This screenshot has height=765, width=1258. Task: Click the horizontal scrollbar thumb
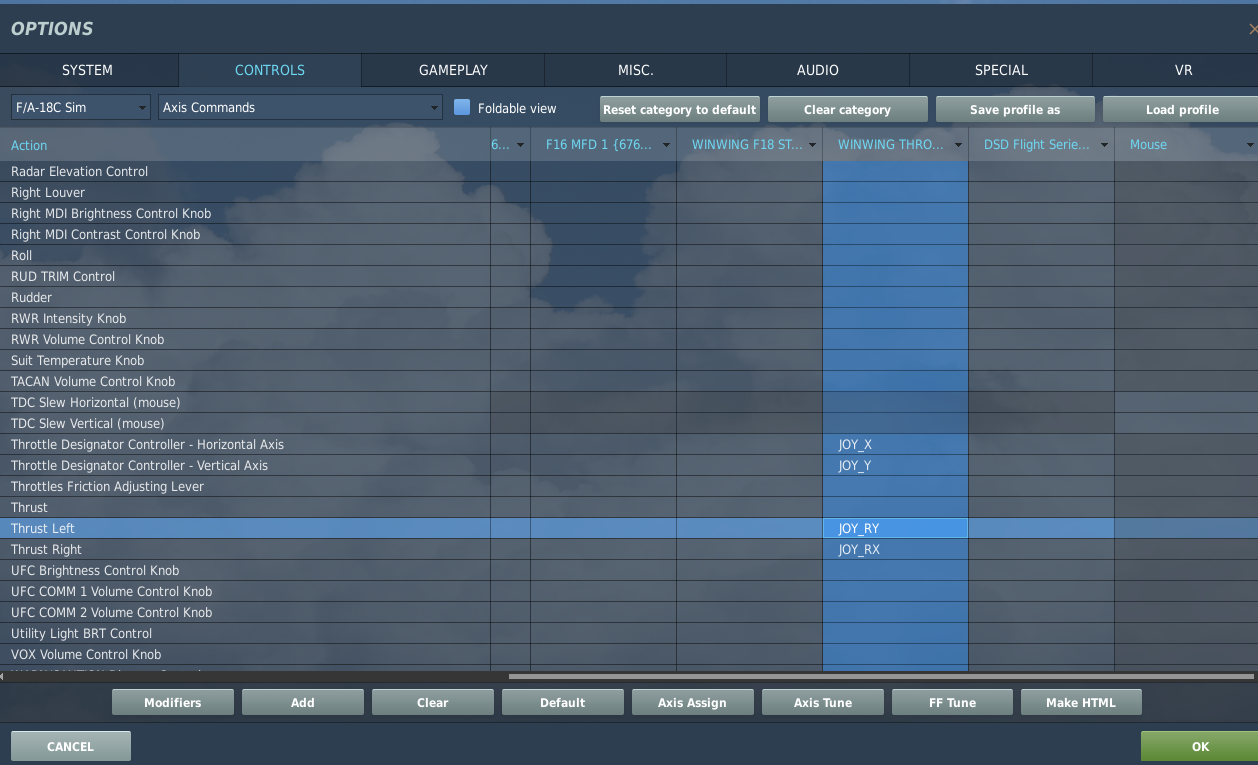880,677
